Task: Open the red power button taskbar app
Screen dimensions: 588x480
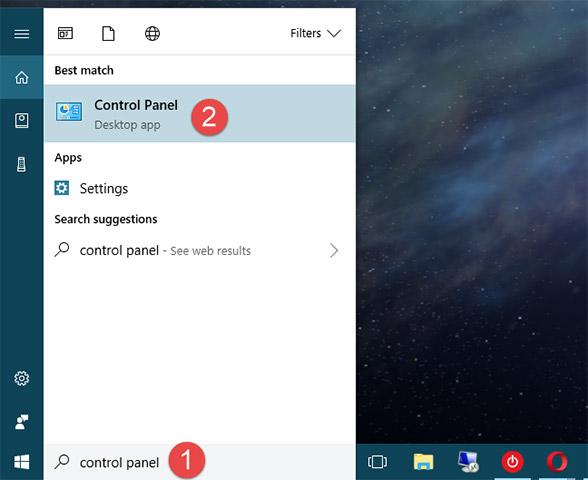Action: pos(513,462)
